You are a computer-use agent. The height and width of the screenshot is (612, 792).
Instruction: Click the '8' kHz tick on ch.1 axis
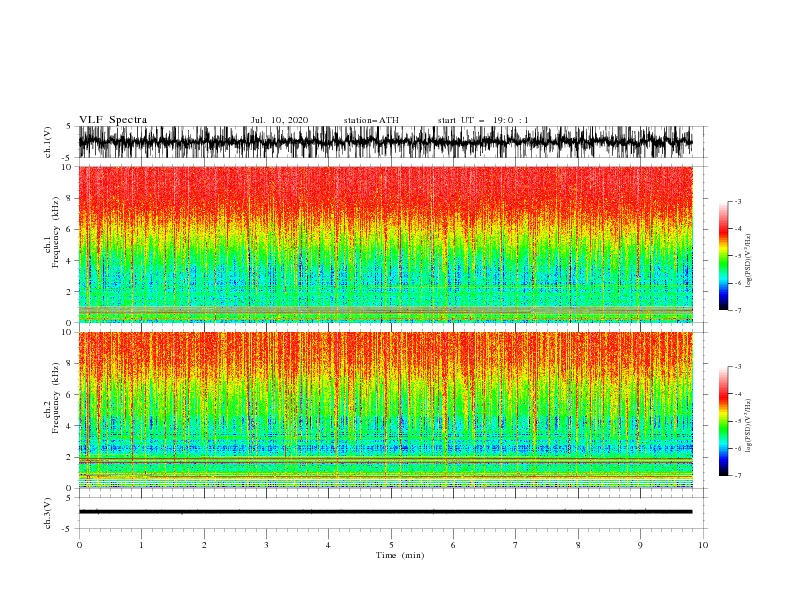click(69, 198)
